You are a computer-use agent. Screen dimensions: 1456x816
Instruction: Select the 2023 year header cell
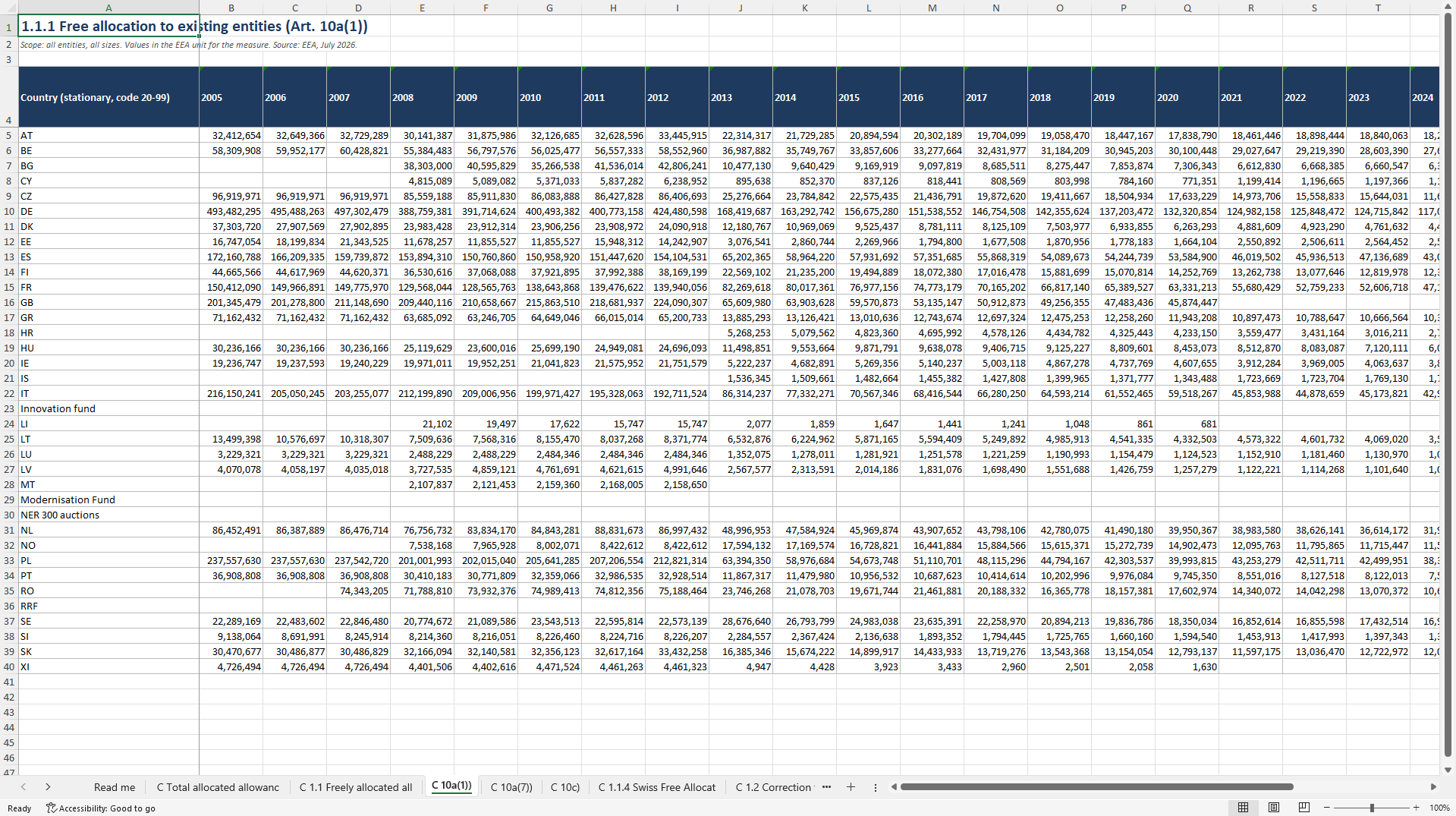pos(1378,97)
